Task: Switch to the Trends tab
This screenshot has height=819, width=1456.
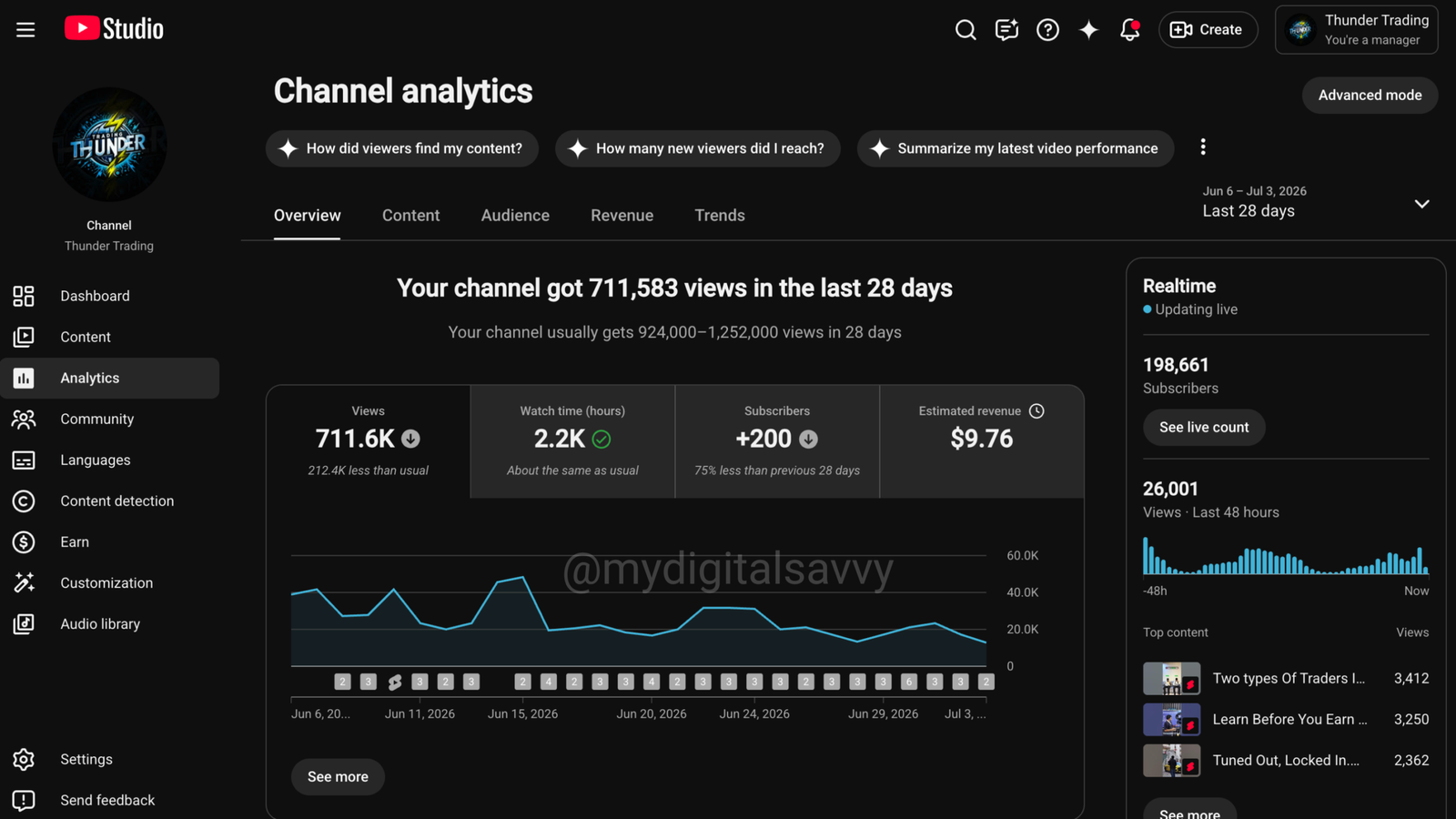Action: tap(720, 216)
